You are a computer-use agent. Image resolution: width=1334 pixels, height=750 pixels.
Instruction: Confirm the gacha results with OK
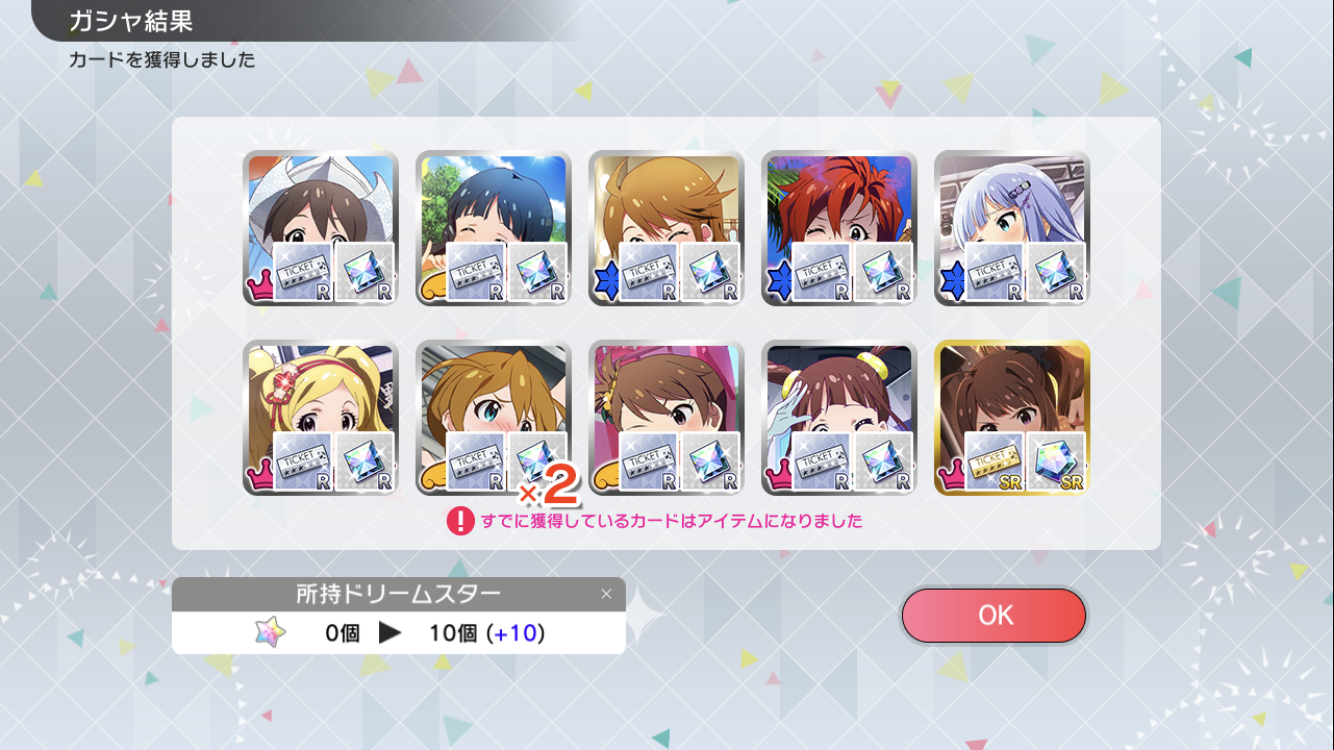coord(993,615)
